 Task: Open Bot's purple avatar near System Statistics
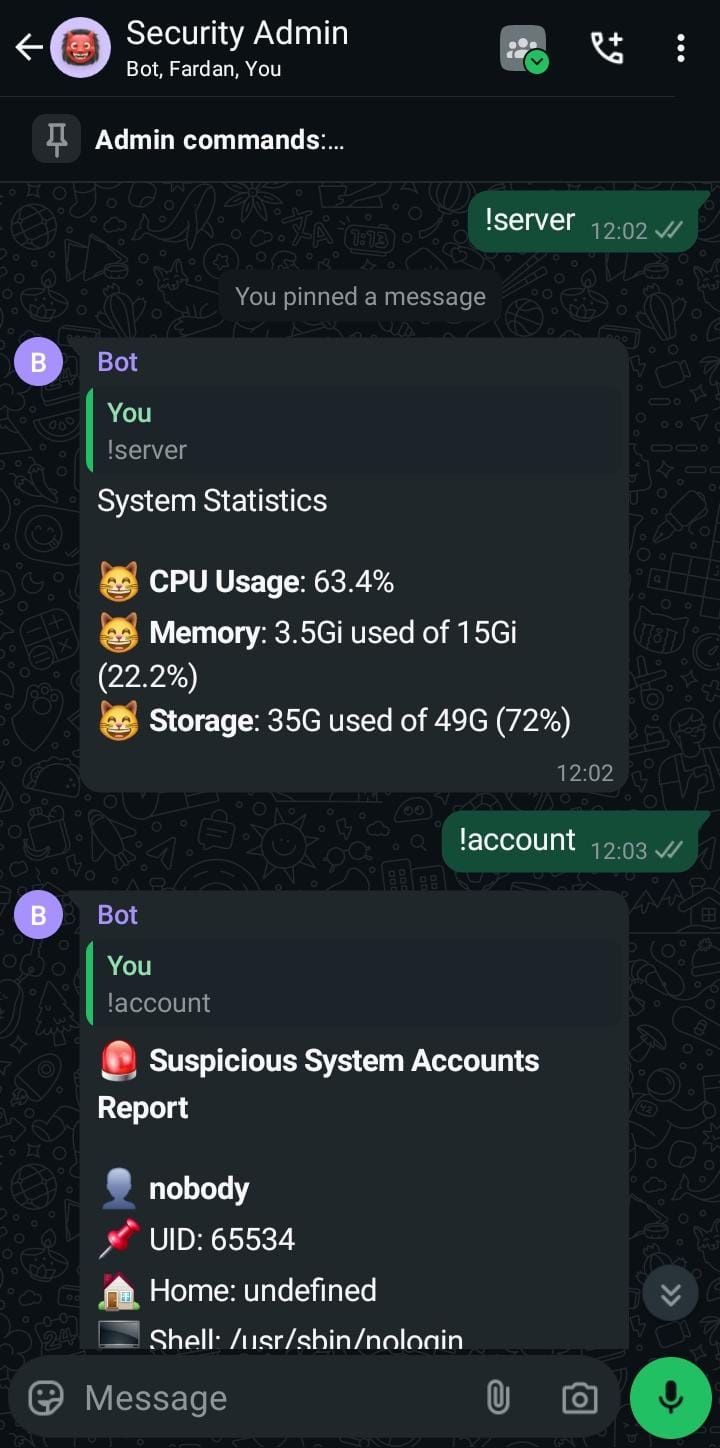click(38, 362)
